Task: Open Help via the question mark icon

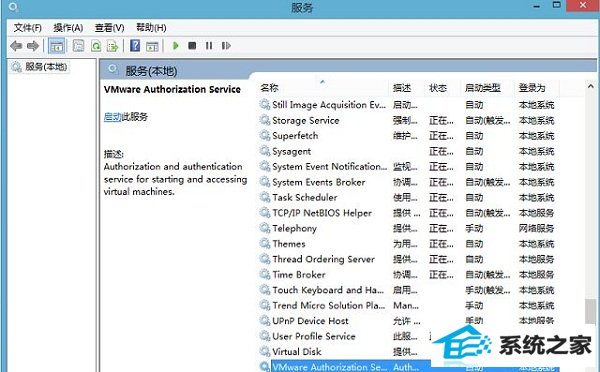Action: coord(135,46)
